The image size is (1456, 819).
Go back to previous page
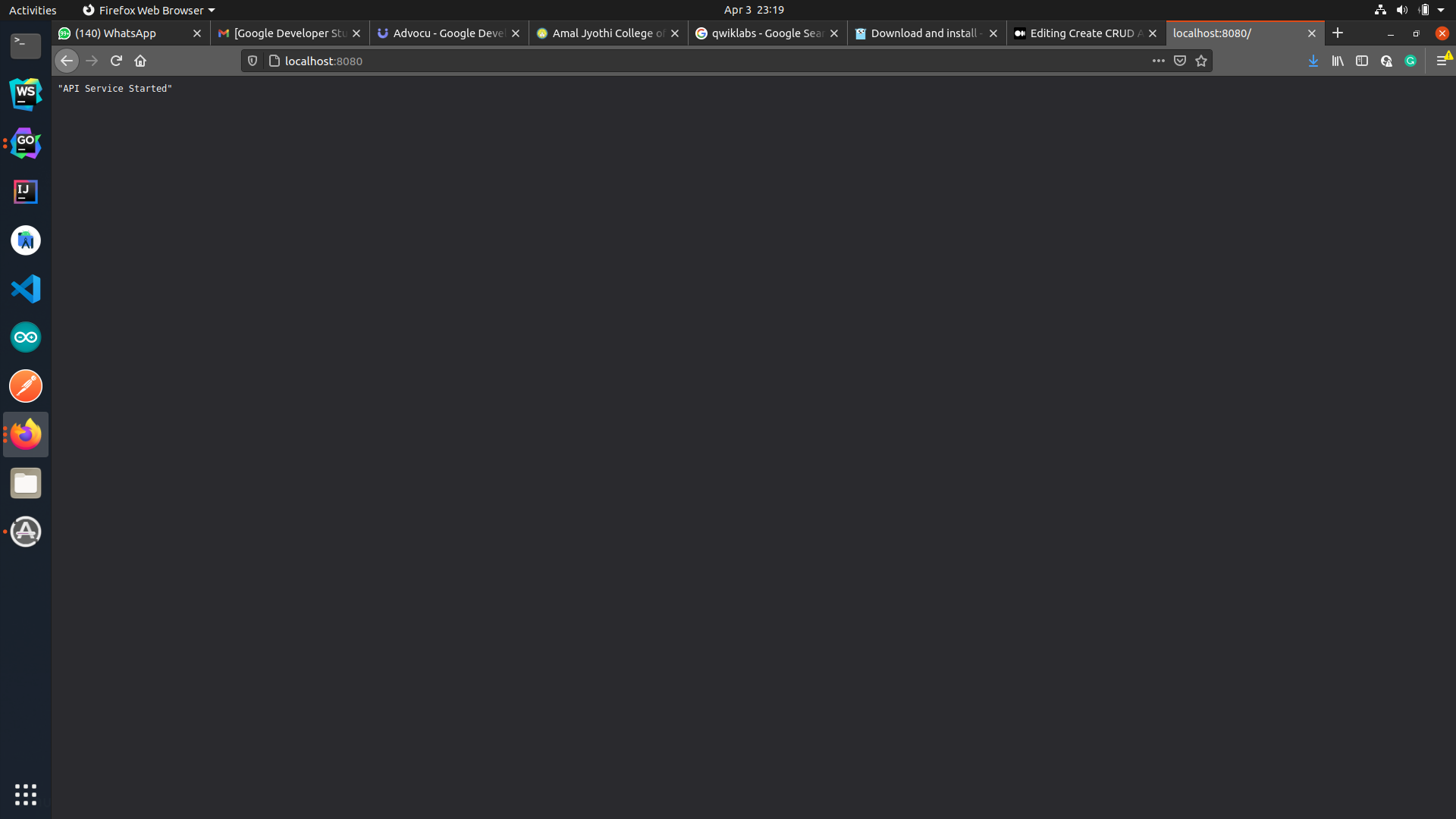pyautogui.click(x=67, y=61)
